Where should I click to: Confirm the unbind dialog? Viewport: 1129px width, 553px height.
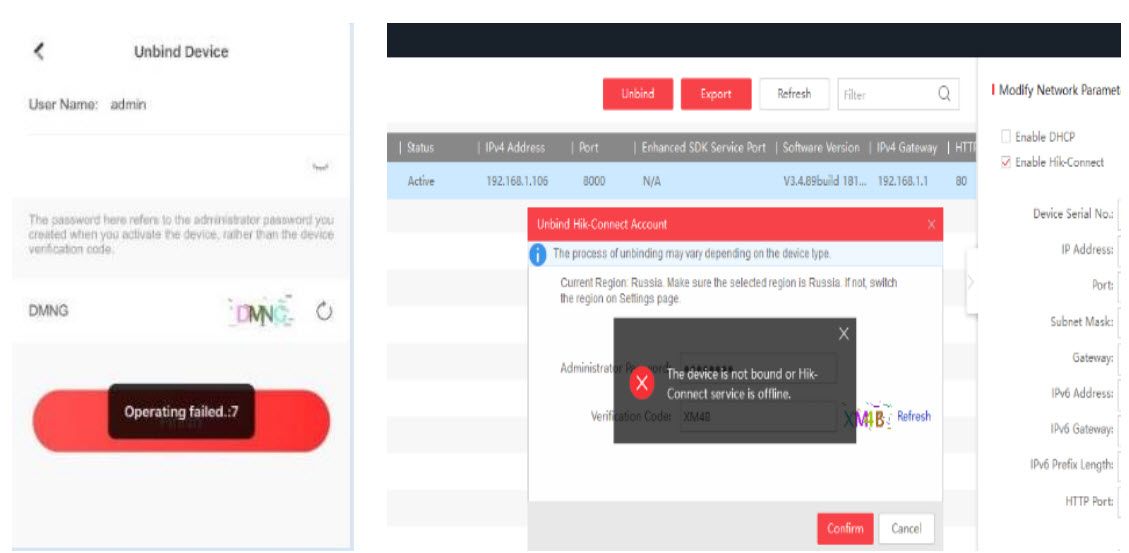click(844, 528)
